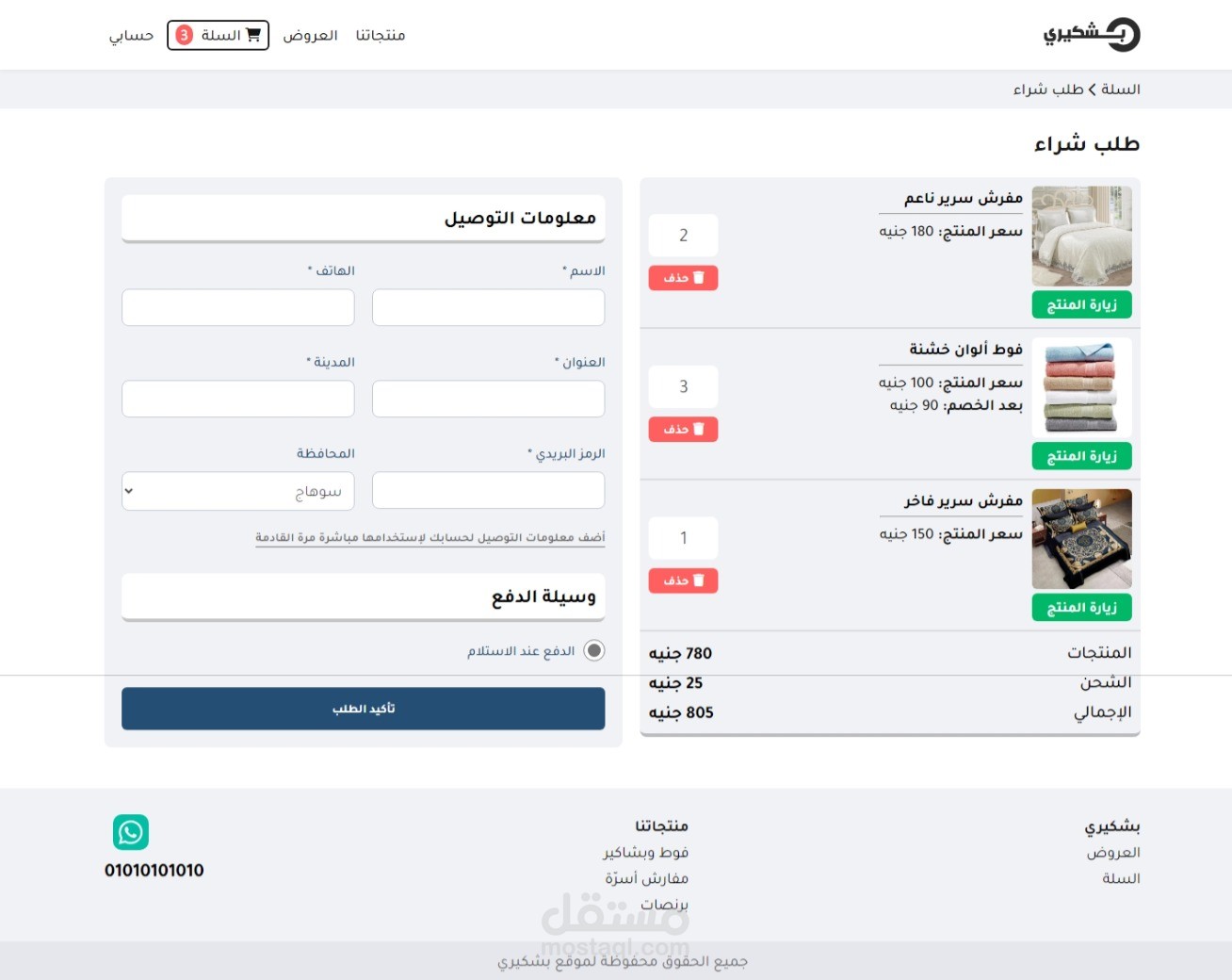
Task: Click the المدينة city input field
Action: pyautogui.click(x=238, y=399)
